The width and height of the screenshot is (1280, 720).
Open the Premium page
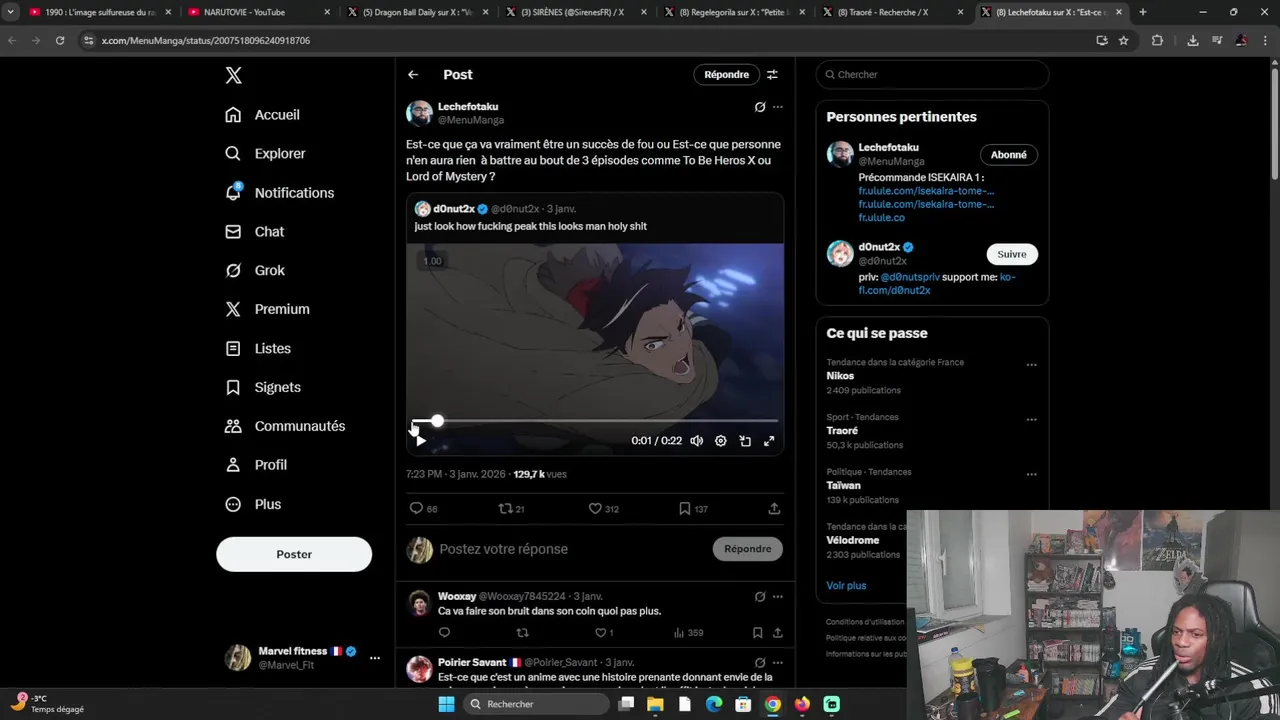pos(267,310)
